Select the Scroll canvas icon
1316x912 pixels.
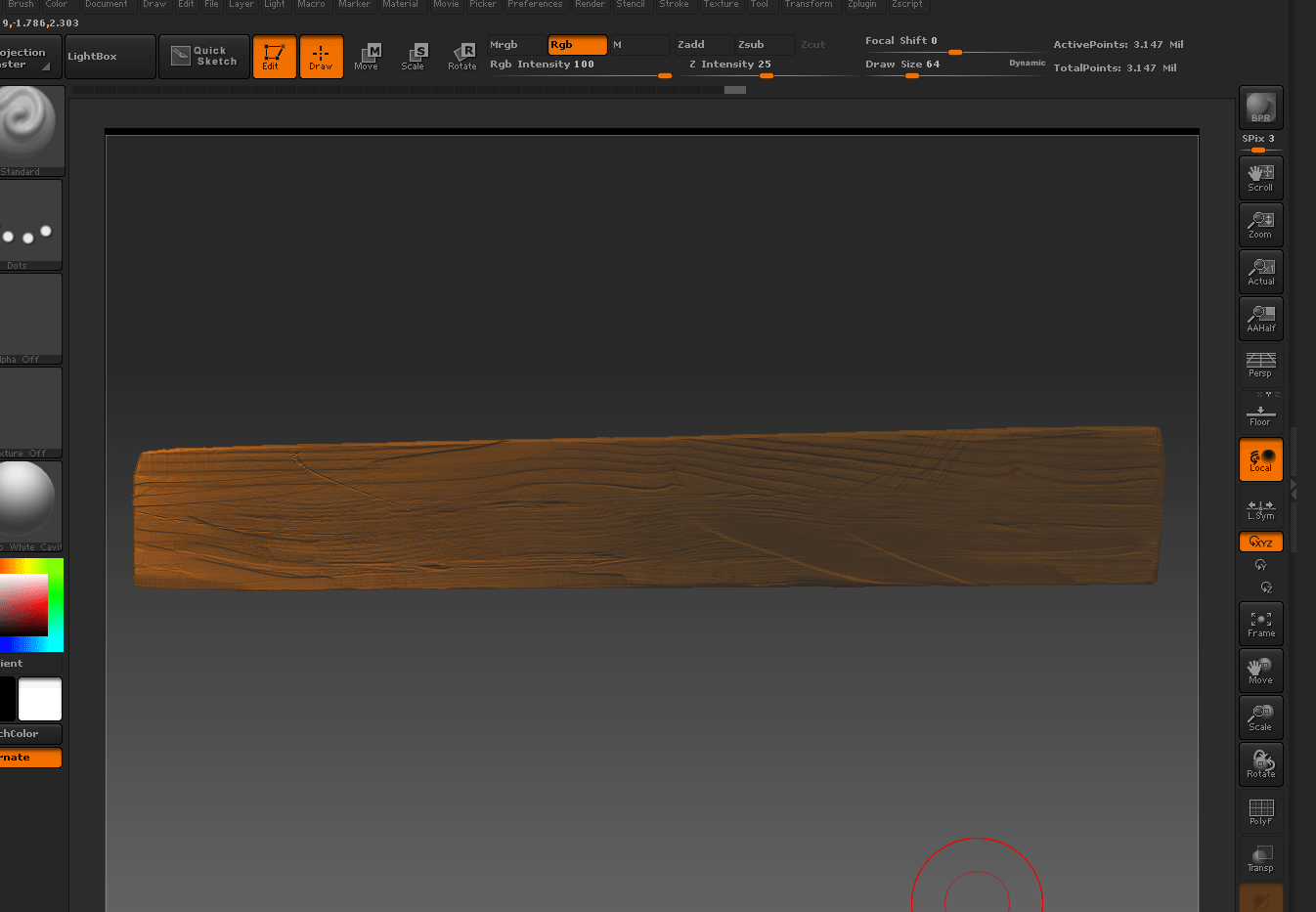pyautogui.click(x=1260, y=177)
